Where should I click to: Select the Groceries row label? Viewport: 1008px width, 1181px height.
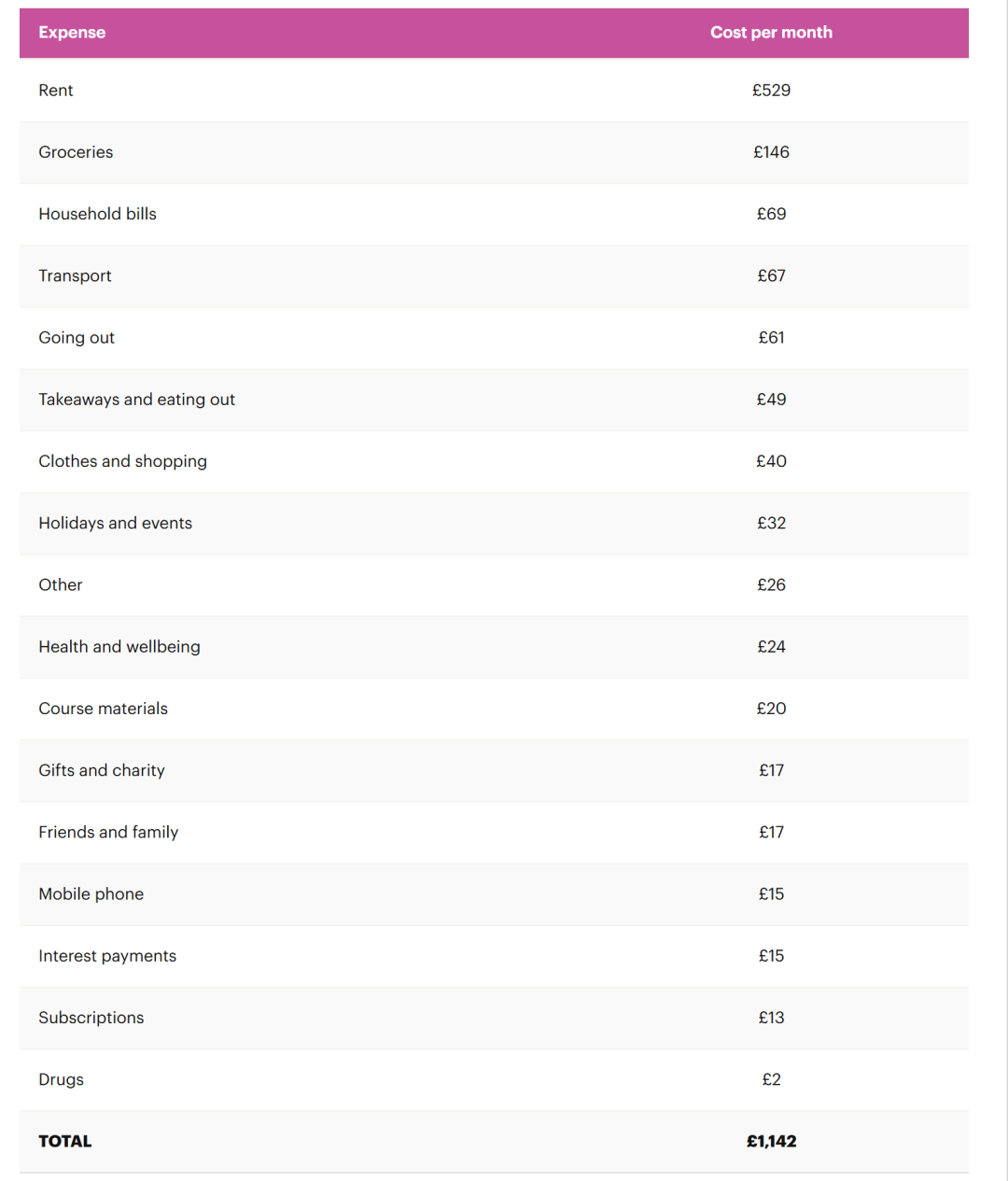(x=76, y=152)
